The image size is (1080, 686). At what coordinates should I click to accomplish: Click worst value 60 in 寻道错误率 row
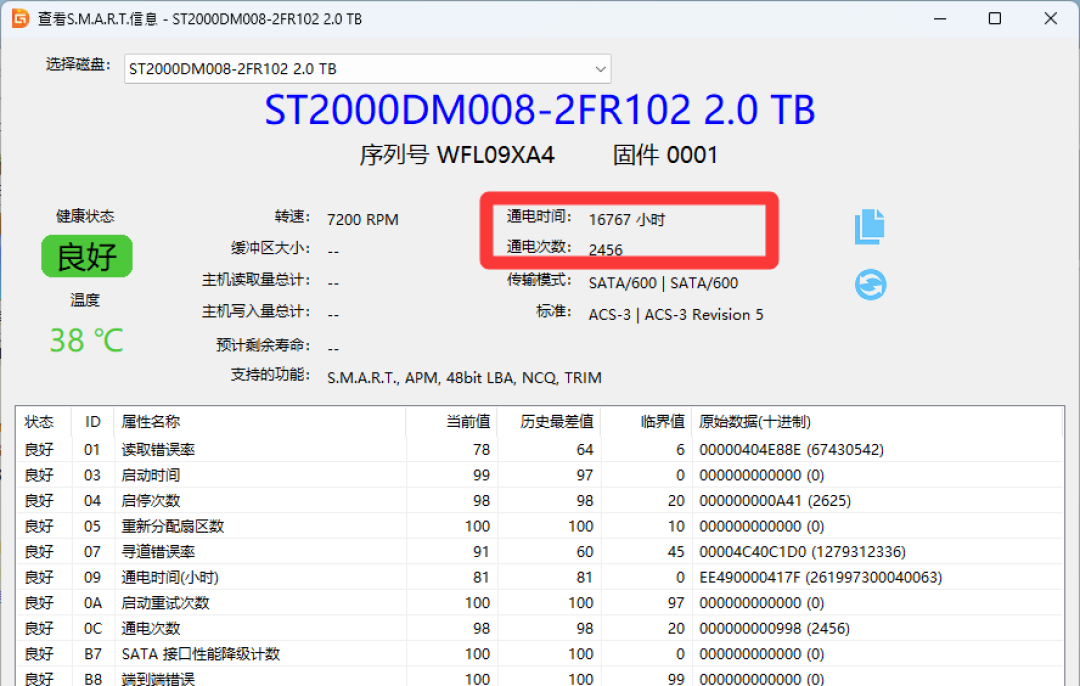pos(585,552)
